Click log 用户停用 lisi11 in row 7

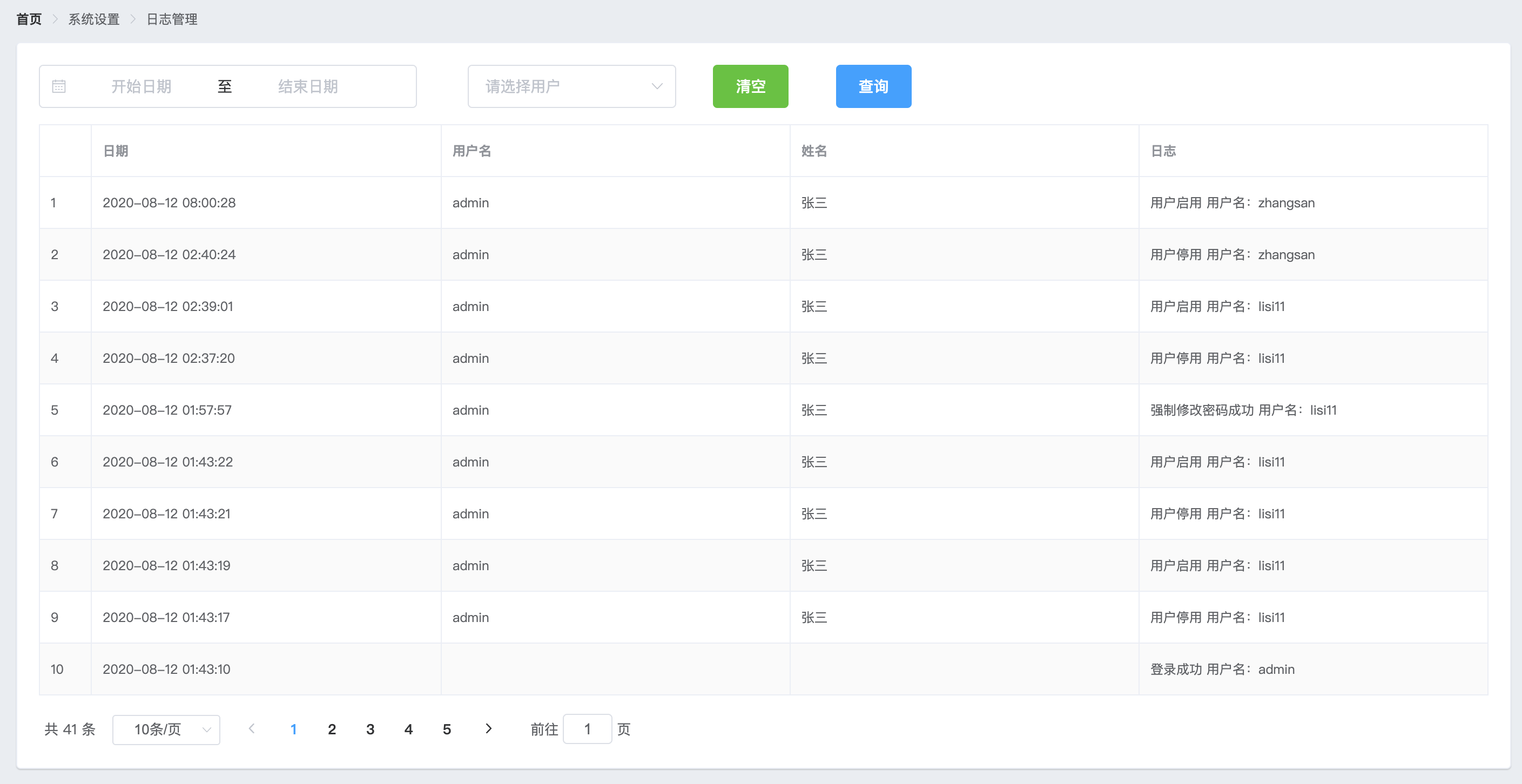coord(1218,514)
